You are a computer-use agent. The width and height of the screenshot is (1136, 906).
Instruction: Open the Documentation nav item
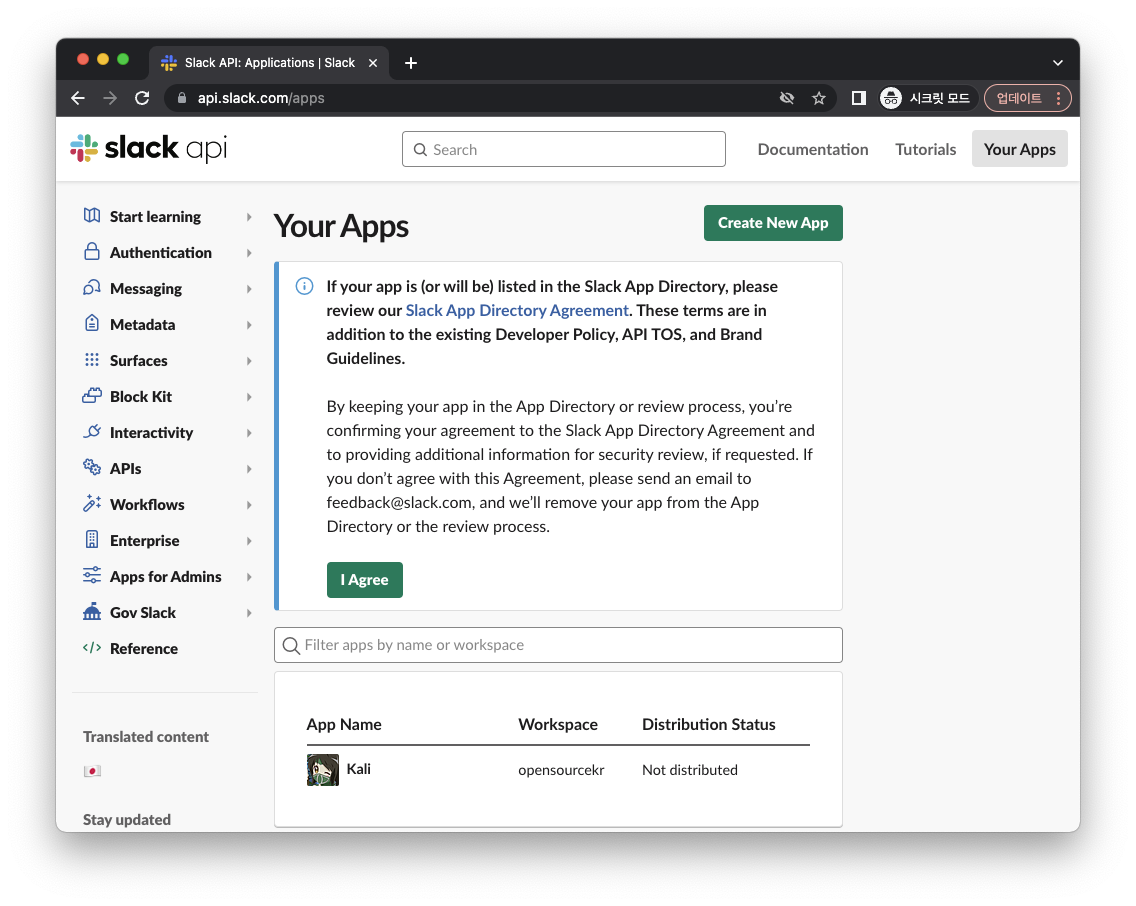click(813, 149)
